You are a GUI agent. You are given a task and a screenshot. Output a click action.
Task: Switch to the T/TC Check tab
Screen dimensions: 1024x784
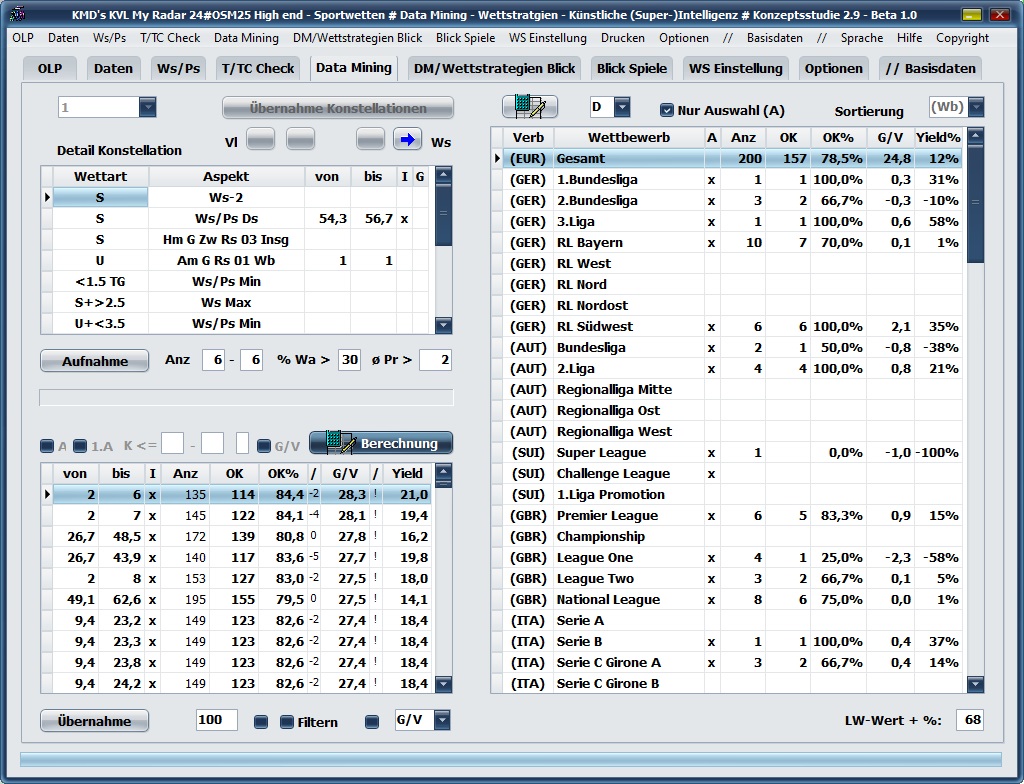tap(258, 68)
